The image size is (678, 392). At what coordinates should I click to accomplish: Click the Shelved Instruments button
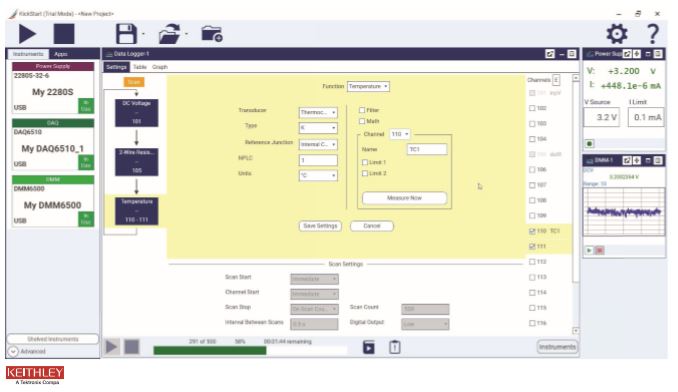(x=53, y=339)
